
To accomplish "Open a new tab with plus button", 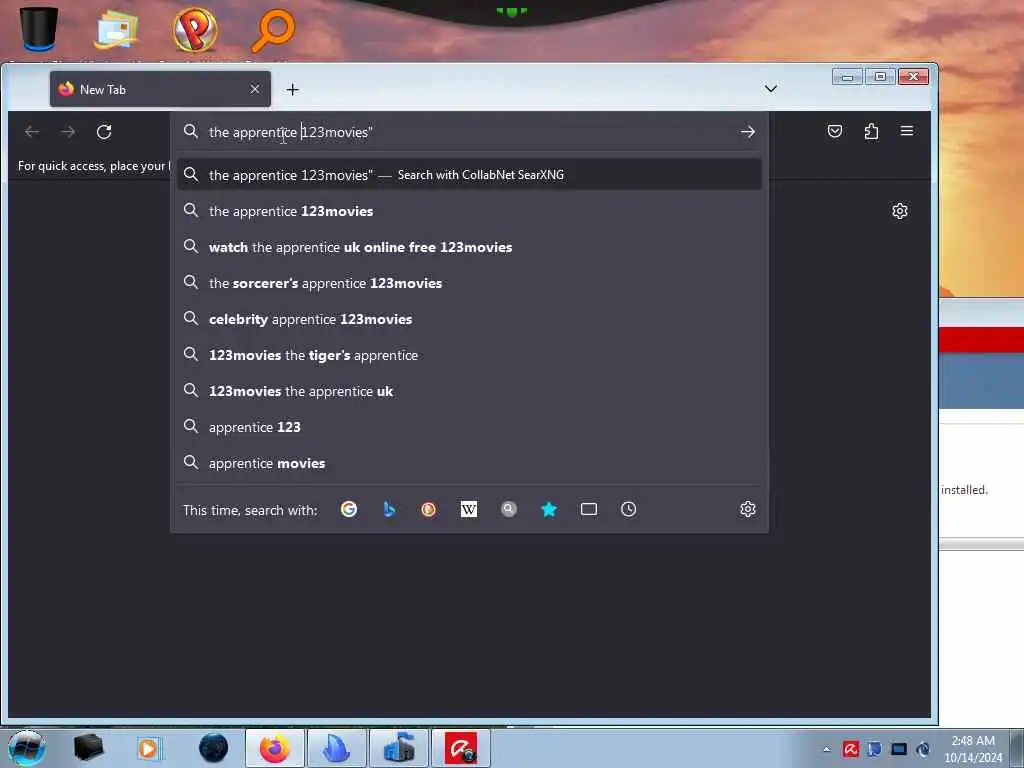I will click(293, 89).
